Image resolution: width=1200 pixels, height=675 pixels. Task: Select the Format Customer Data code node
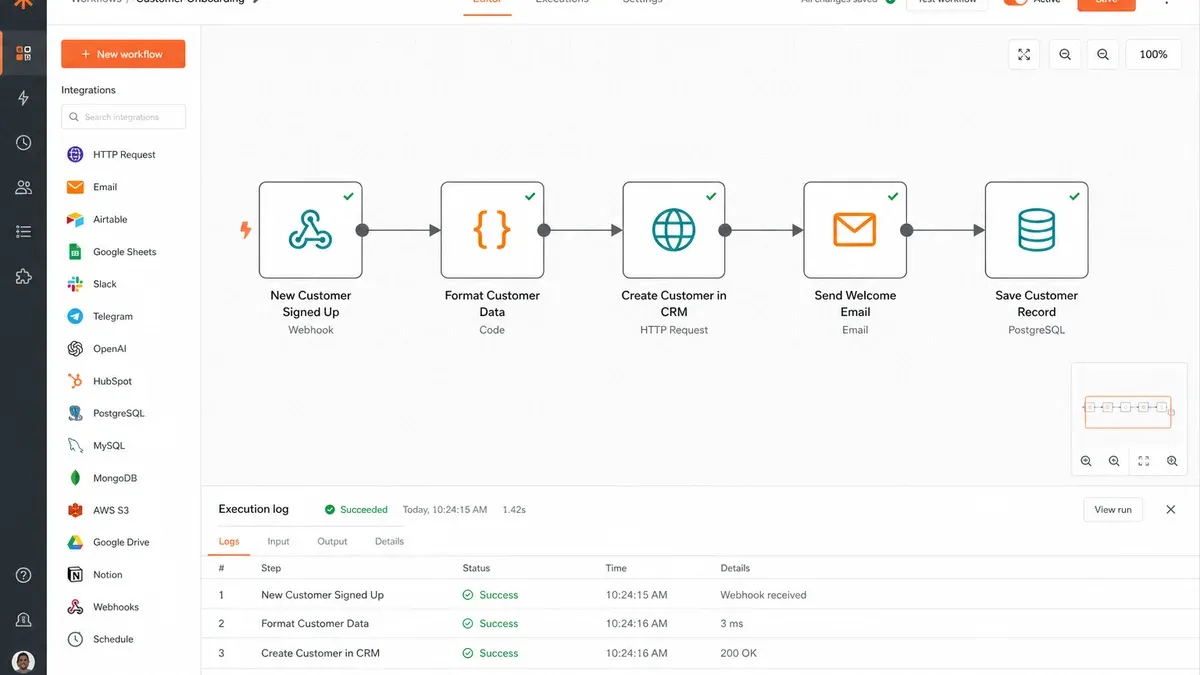pyautogui.click(x=492, y=230)
